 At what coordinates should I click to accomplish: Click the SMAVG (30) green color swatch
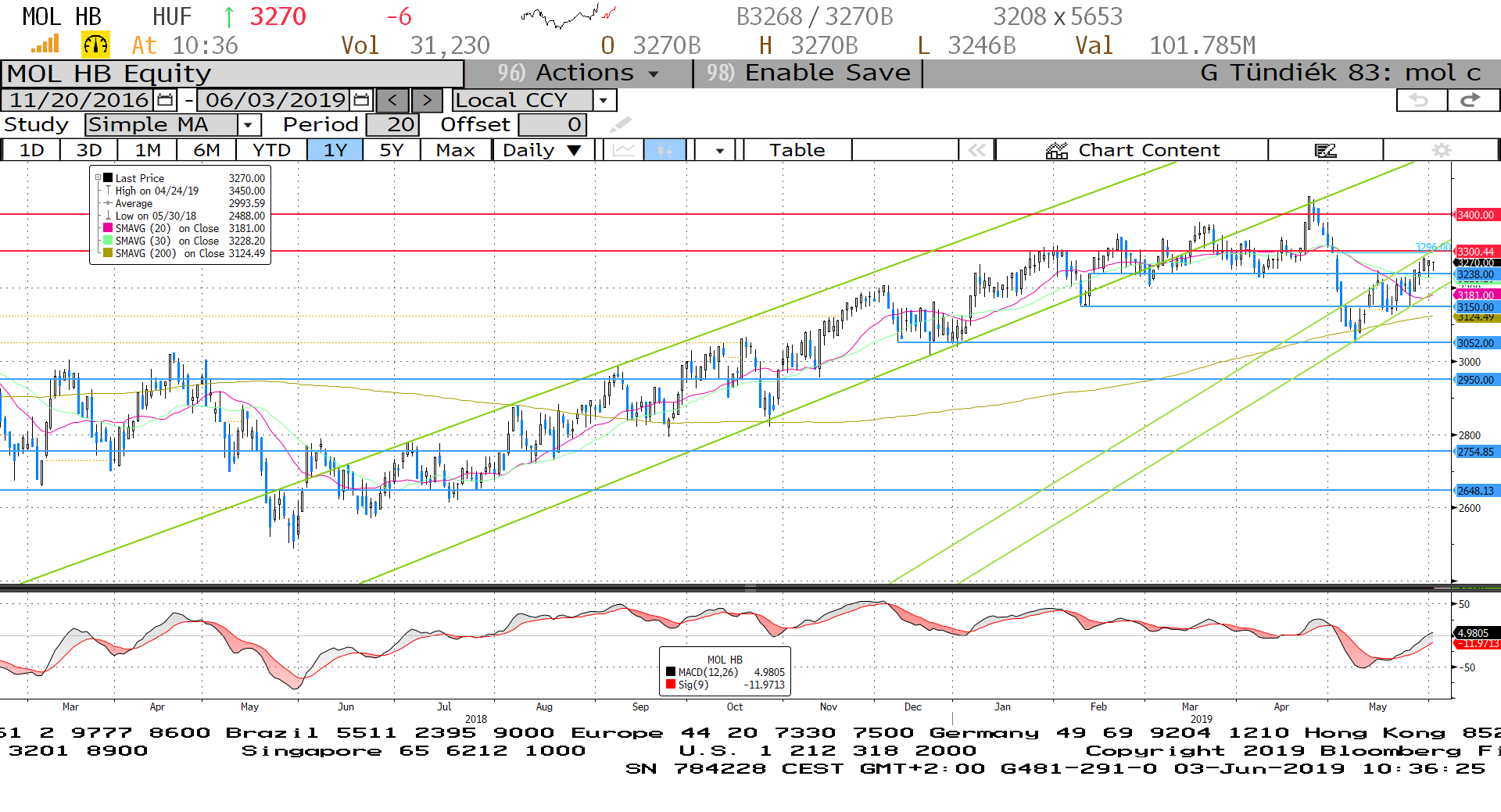108,241
